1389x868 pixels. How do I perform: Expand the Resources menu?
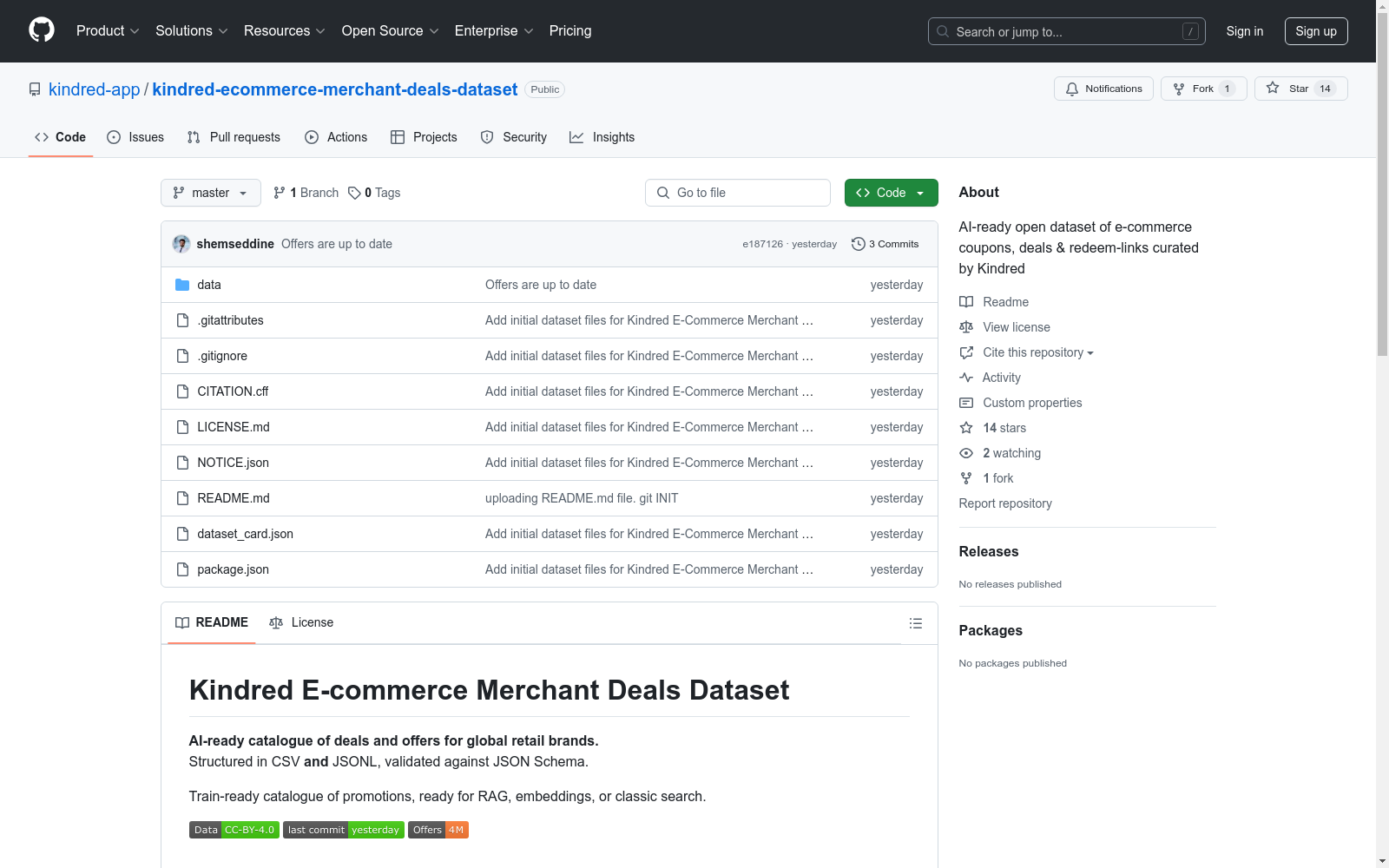click(285, 30)
